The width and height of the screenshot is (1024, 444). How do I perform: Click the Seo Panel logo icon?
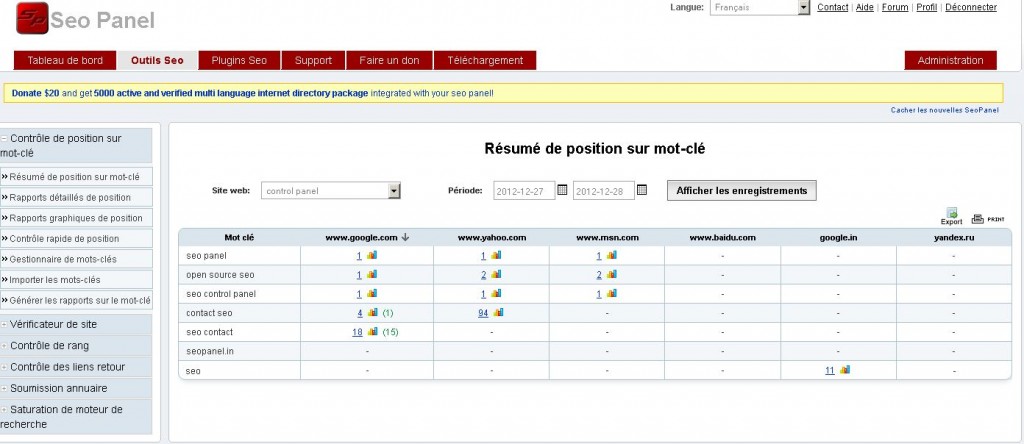[32, 18]
